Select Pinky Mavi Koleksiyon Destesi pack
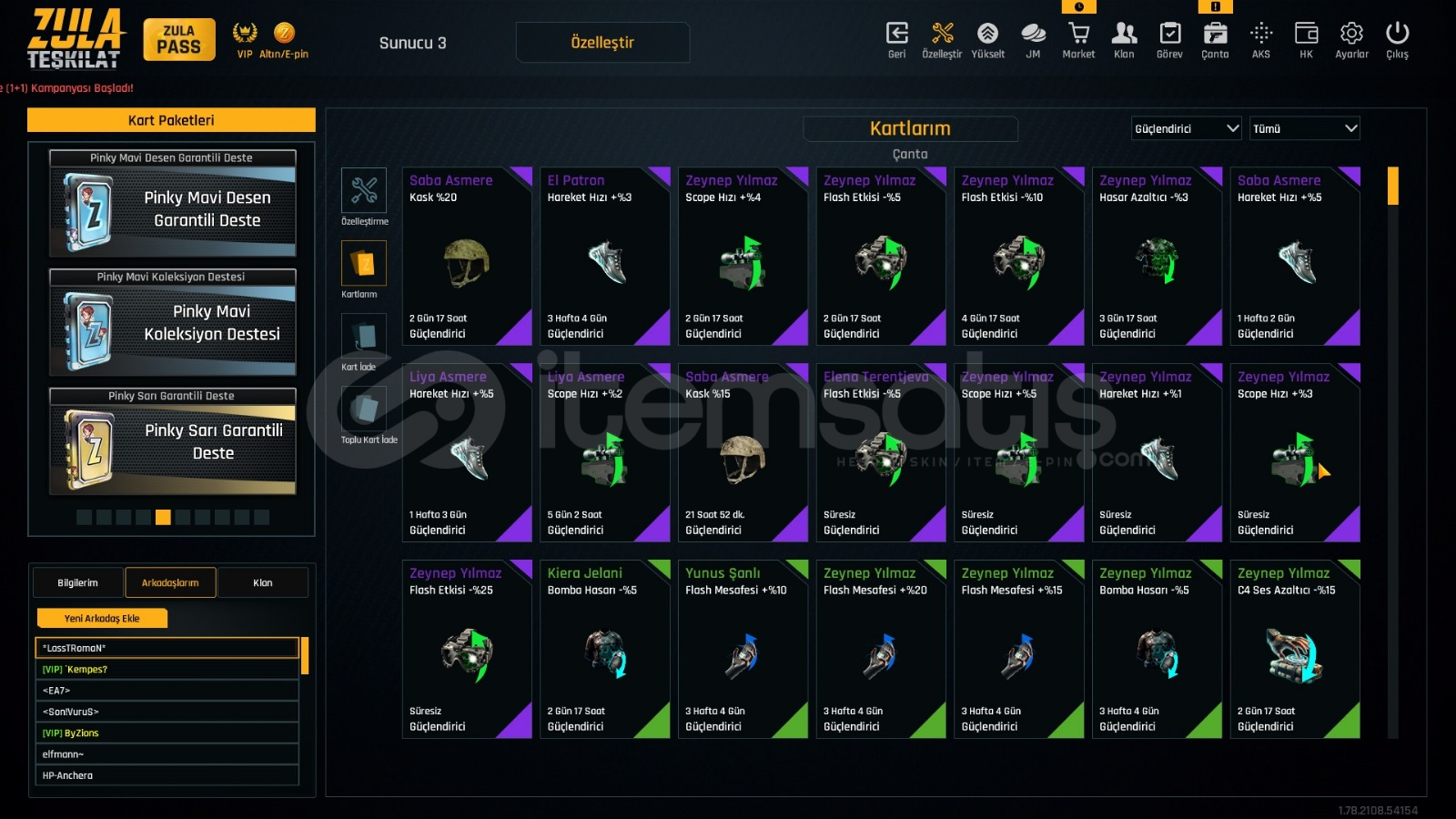Screen dimensions: 1456x819 click(172, 322)
